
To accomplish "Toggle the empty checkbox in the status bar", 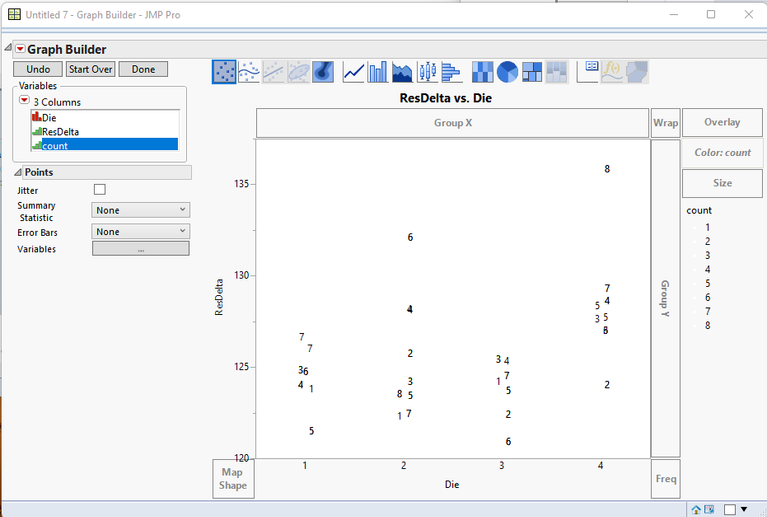I will (729, 510).
